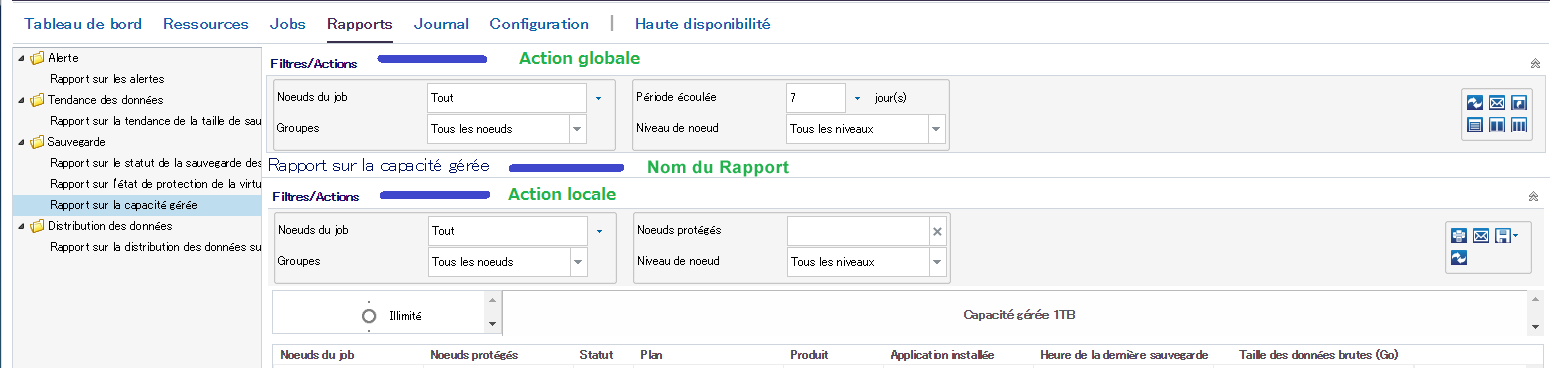Open the local Noeuds du job dropdown arrow
The image size is (1559, 368).
[x=598, y=231]
